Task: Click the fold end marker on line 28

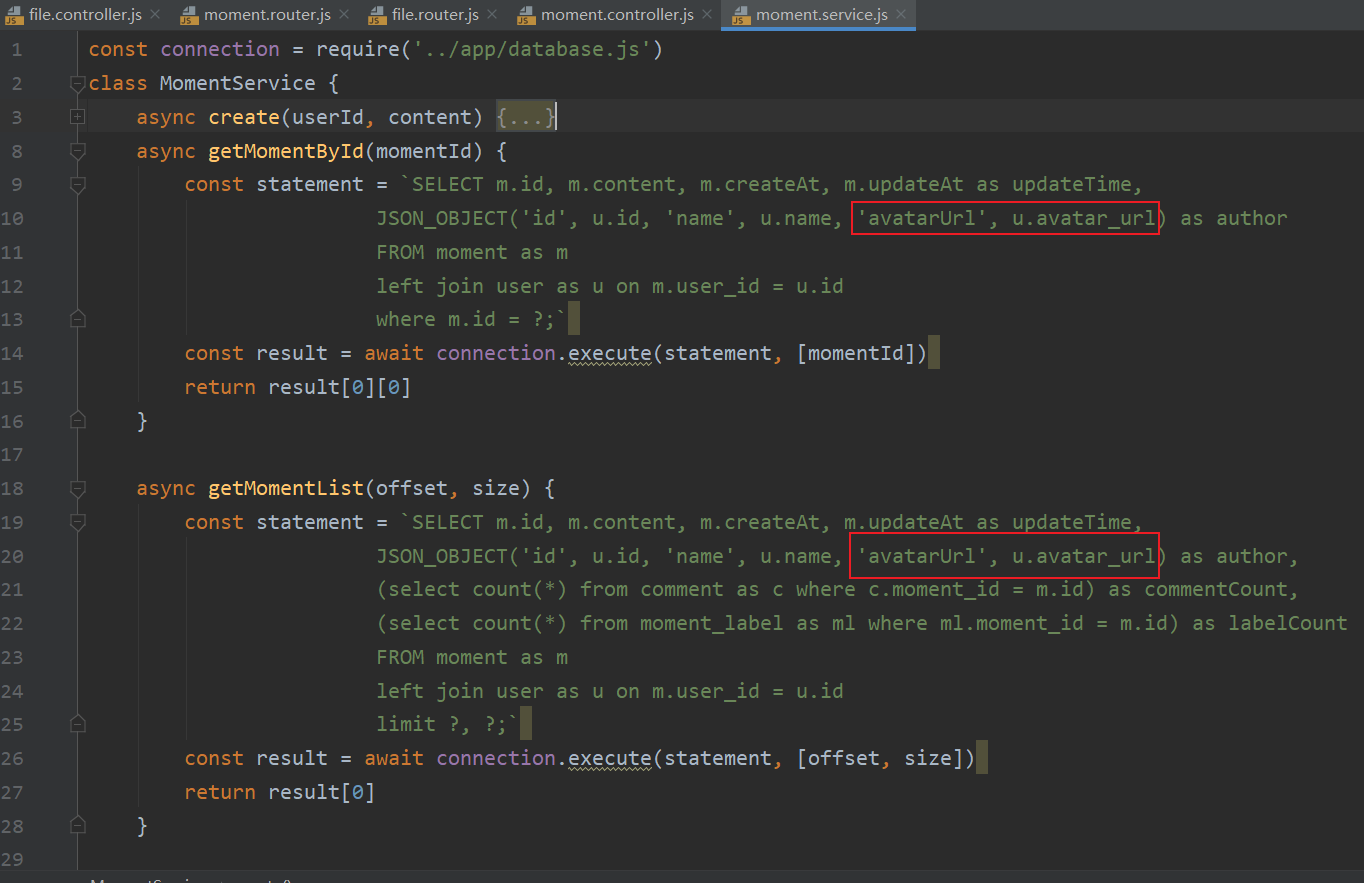Action: [78, 826]
